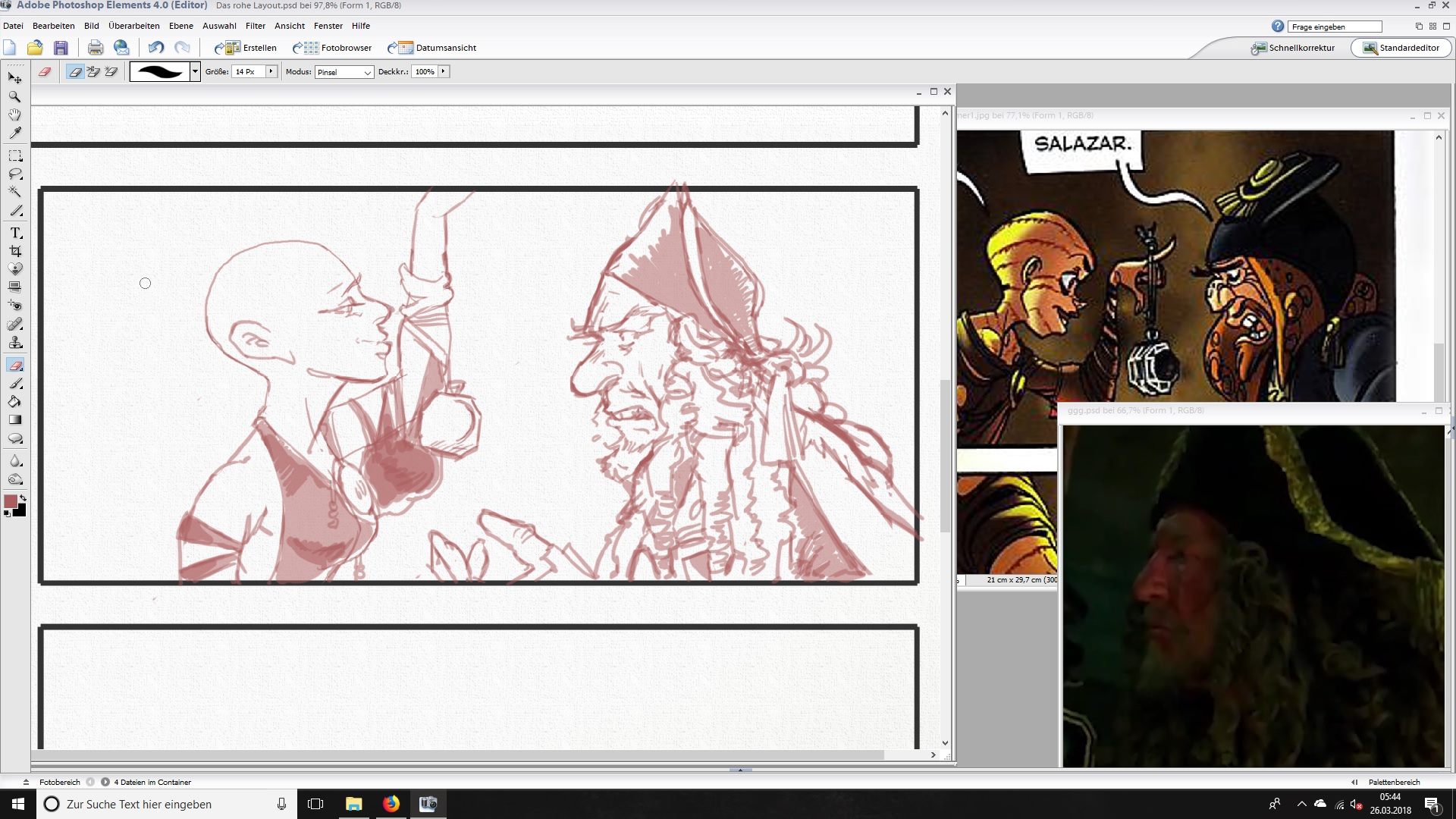1456x819 pixels.
Task: Open the Fotobrowser
Action: click(333, 48)
